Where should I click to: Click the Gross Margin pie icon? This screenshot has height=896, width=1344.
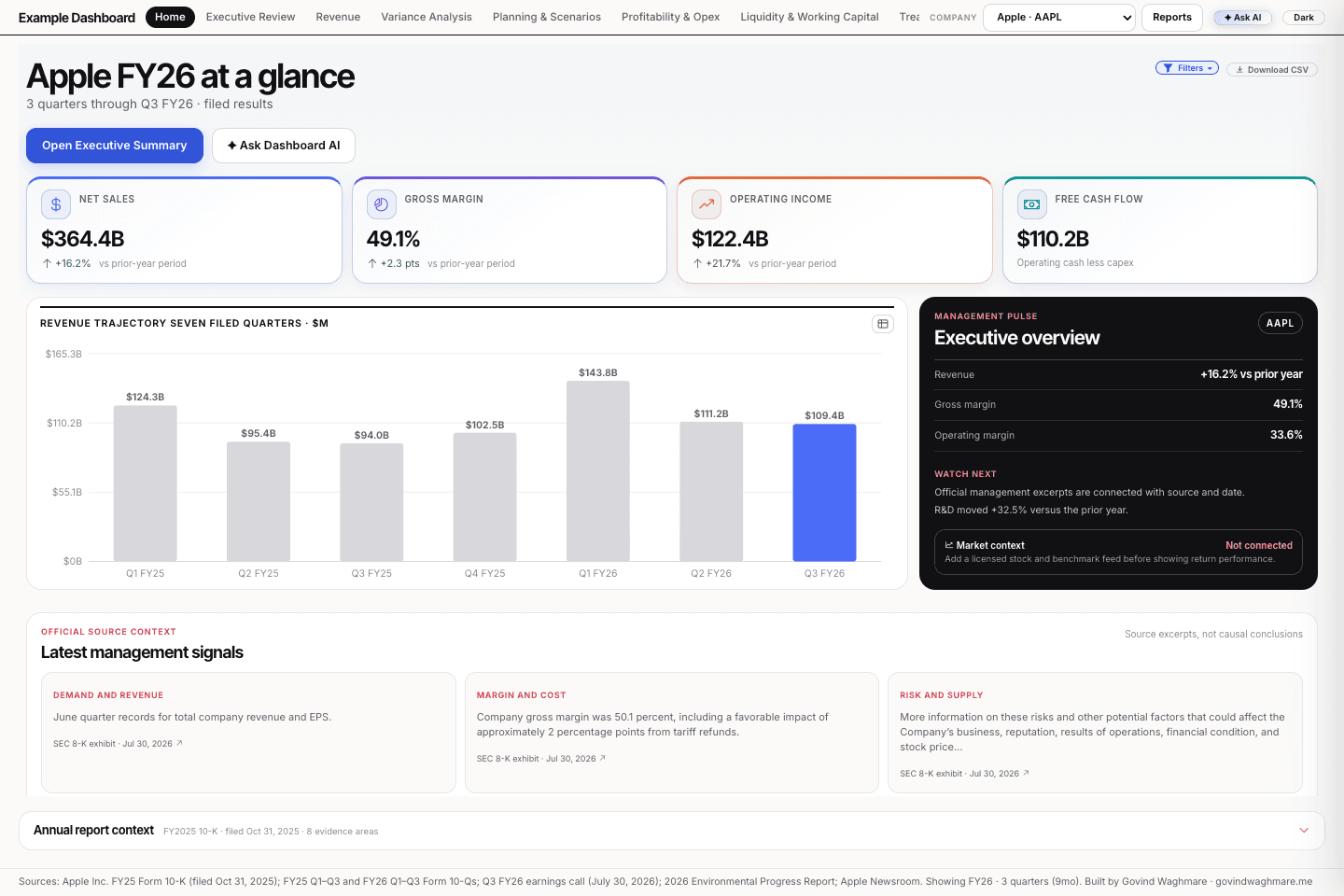coord(381,203)
